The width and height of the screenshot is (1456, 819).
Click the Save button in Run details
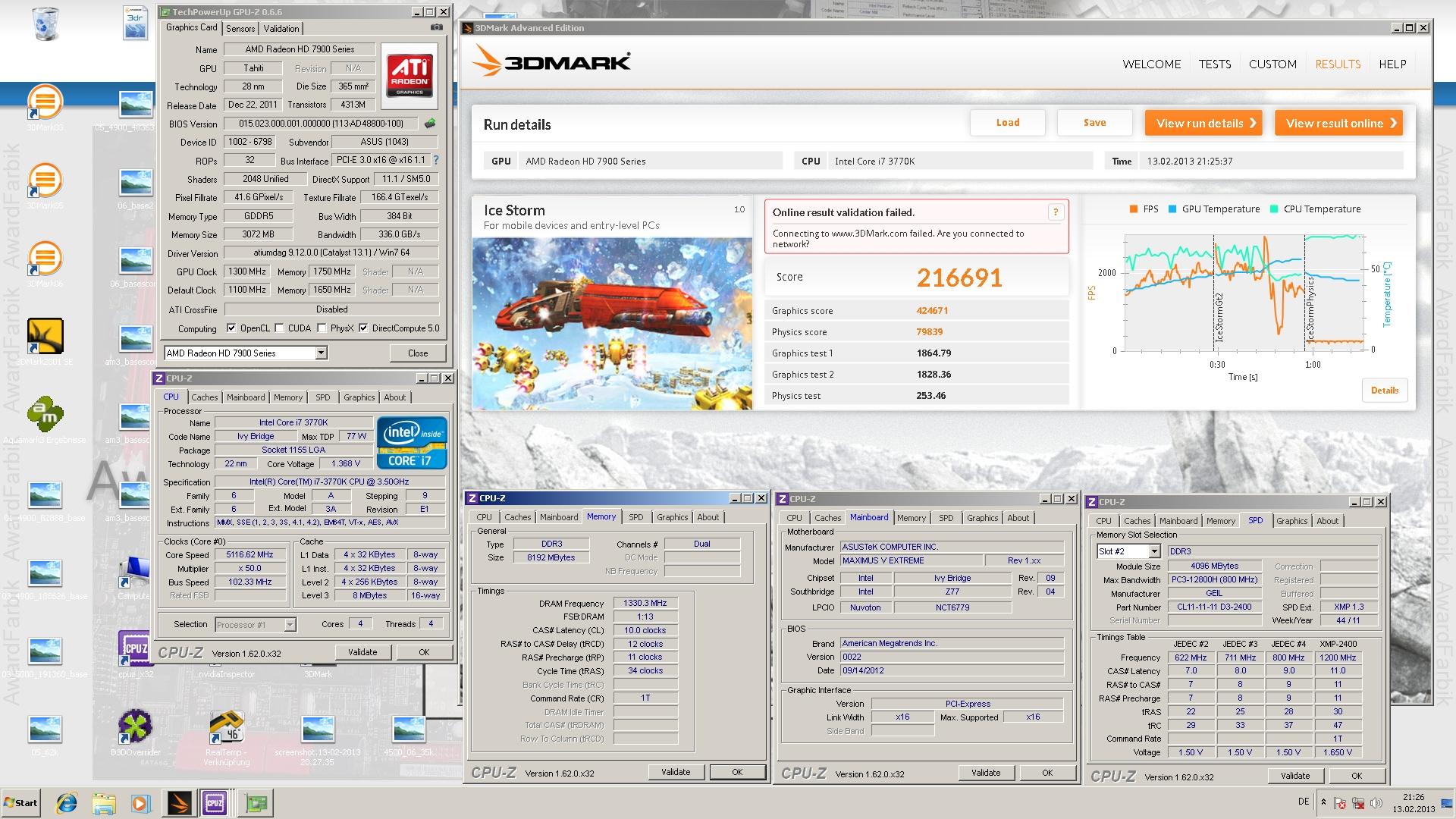[1094, 122]
